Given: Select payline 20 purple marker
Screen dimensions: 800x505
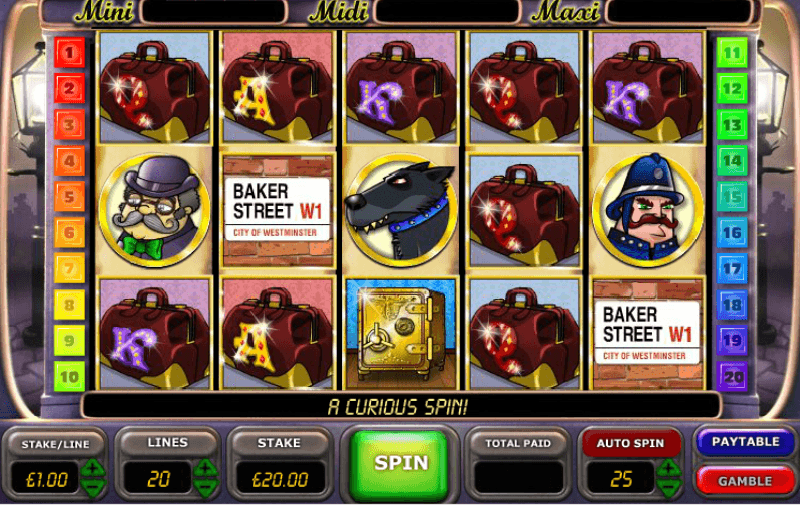Looking at the screenshot, I should (x=732, y=377).
